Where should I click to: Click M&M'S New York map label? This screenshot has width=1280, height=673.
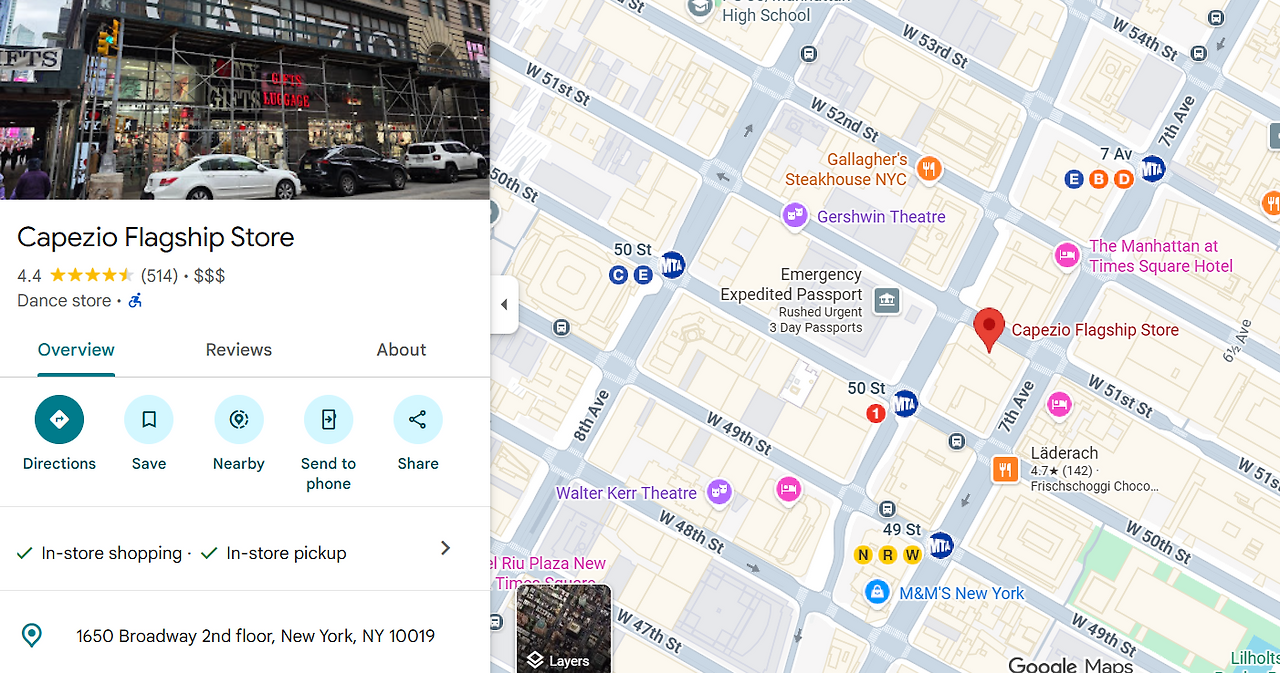coord(962,593)
